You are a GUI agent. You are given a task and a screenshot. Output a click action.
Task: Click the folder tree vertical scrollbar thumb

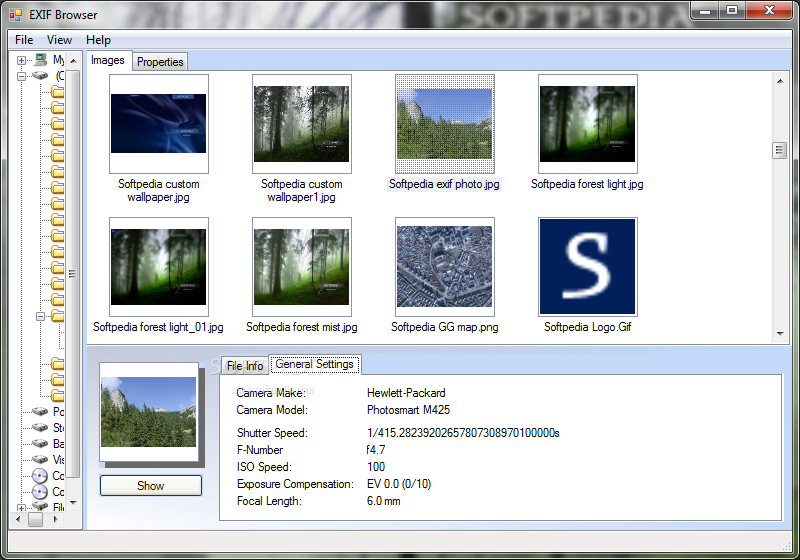point(73,274)
